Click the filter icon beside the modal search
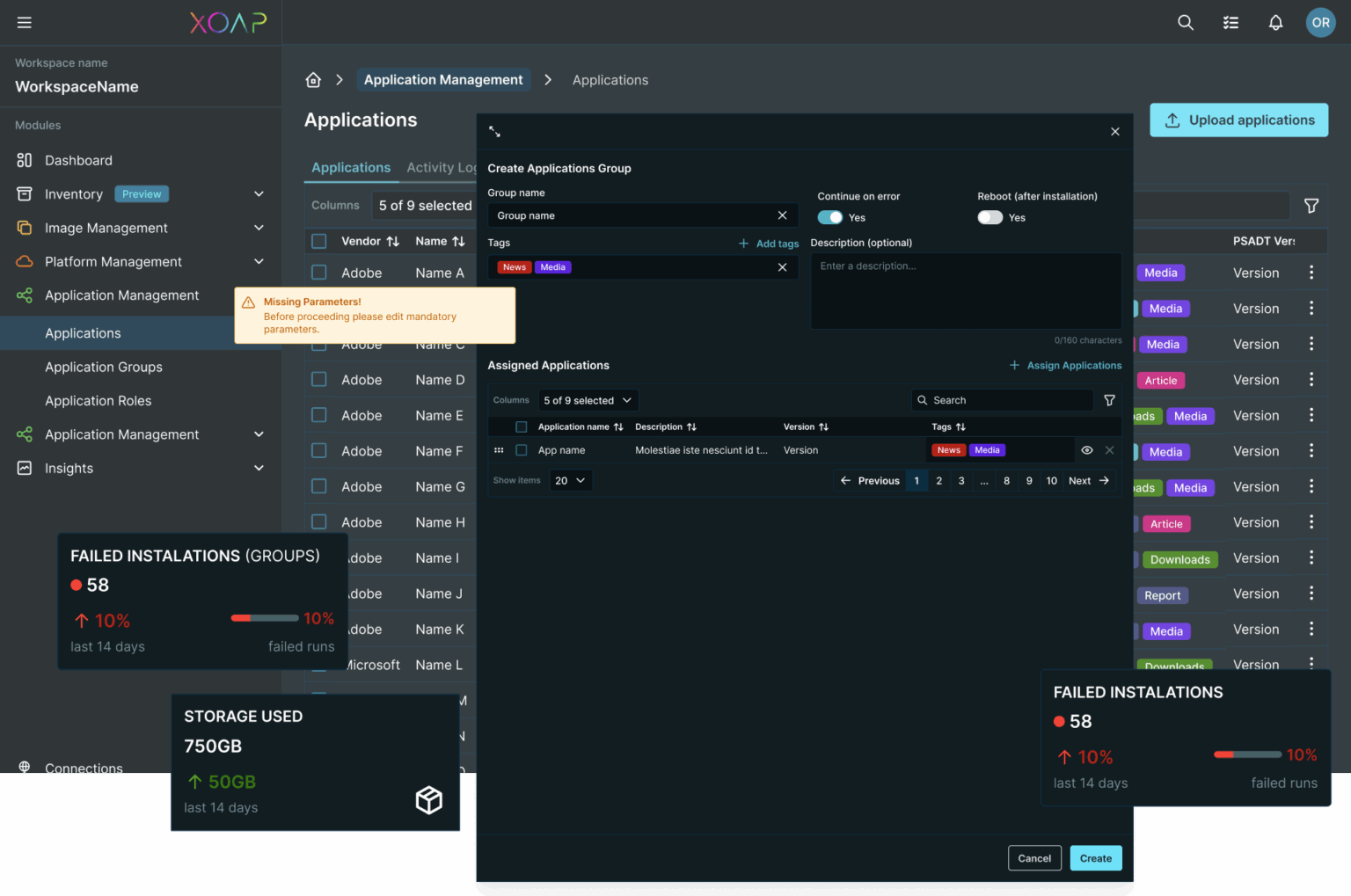This screenshot has width=1351, height=896. click(1109, 399)
